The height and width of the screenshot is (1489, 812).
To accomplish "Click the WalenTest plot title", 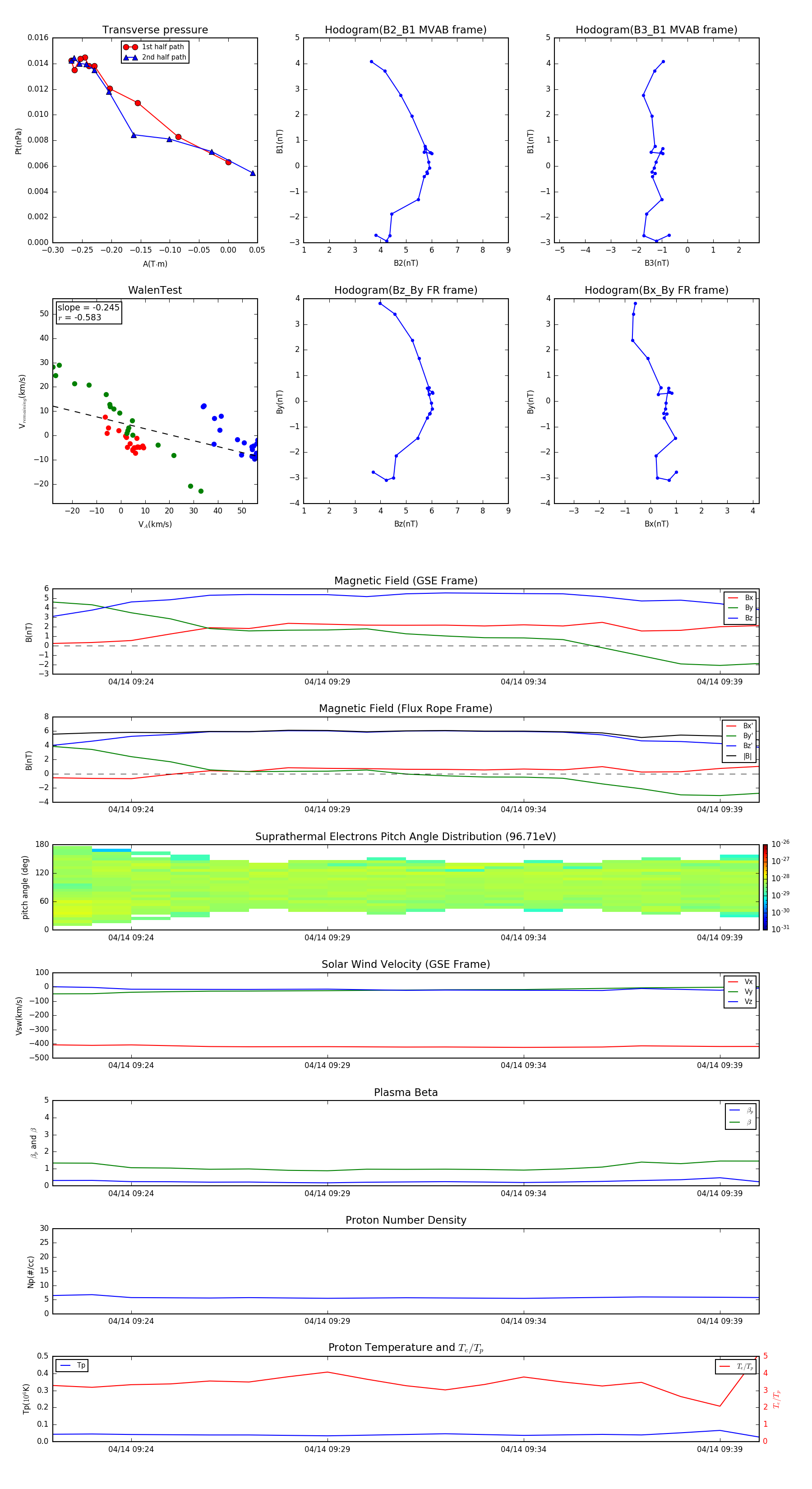I will [x=155, y=290].
